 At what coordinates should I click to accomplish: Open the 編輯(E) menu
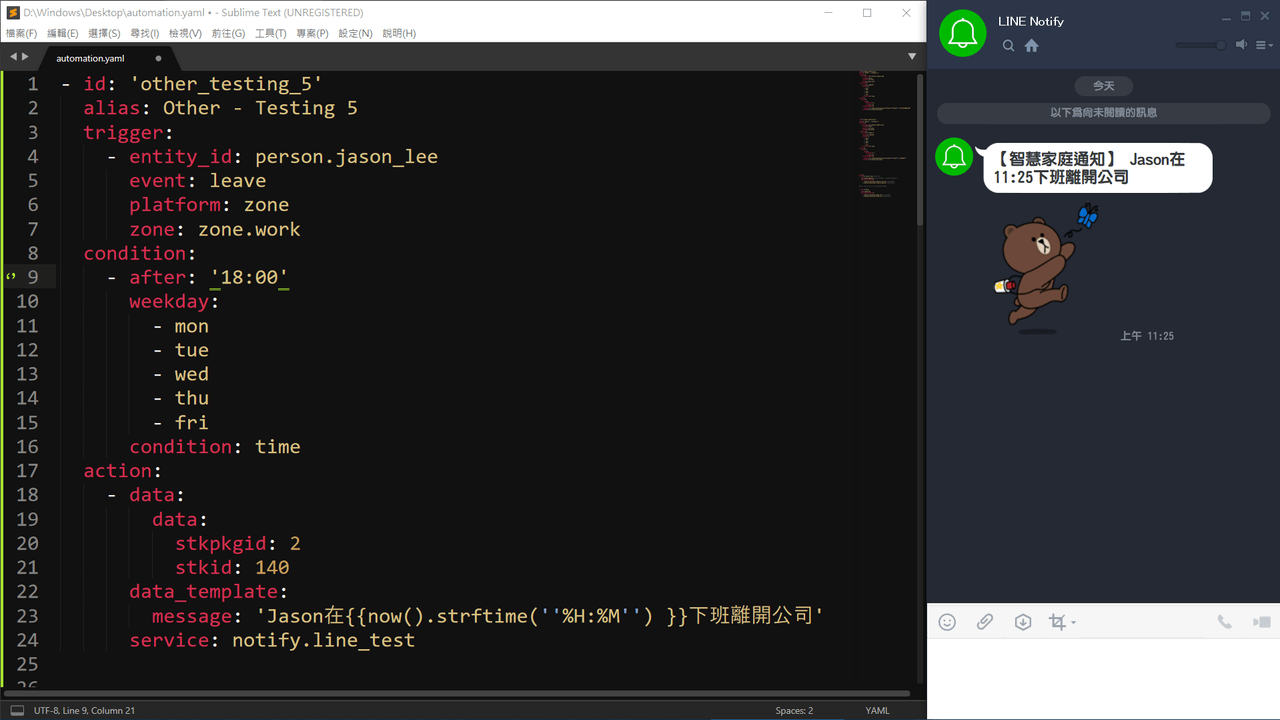pyautogui.click(x=63, y=33)
